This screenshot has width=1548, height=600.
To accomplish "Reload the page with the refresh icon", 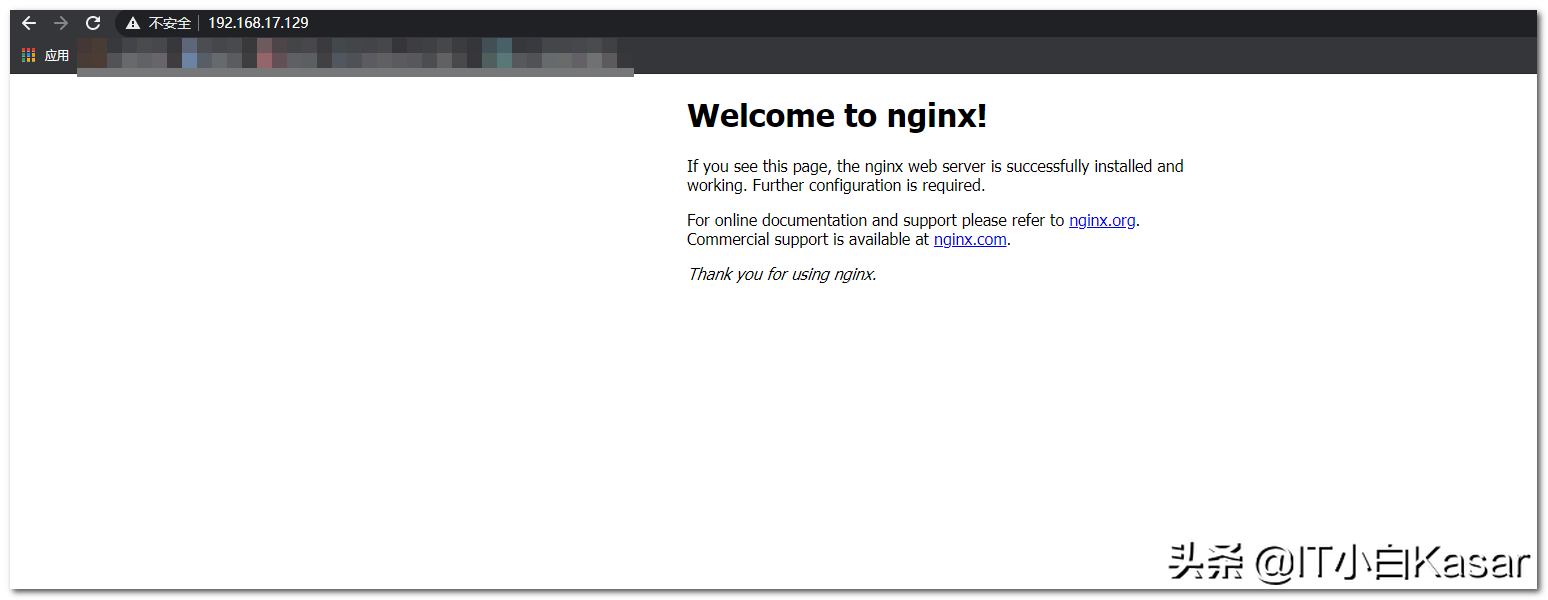I will 93,23.
